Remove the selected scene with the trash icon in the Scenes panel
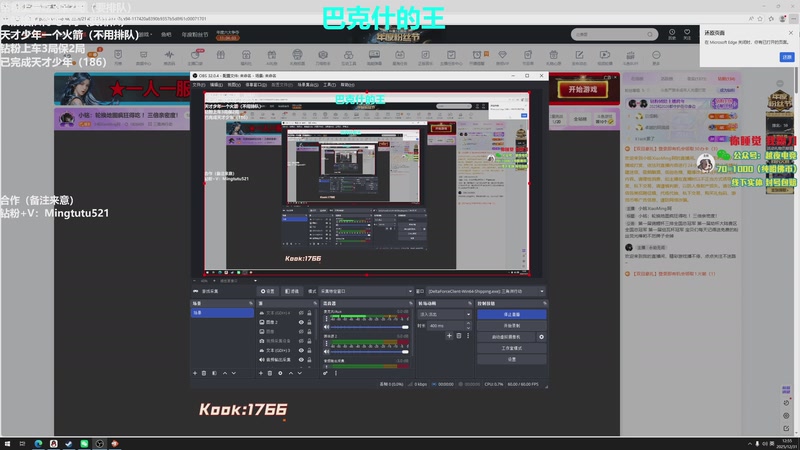 pos(204,373)
